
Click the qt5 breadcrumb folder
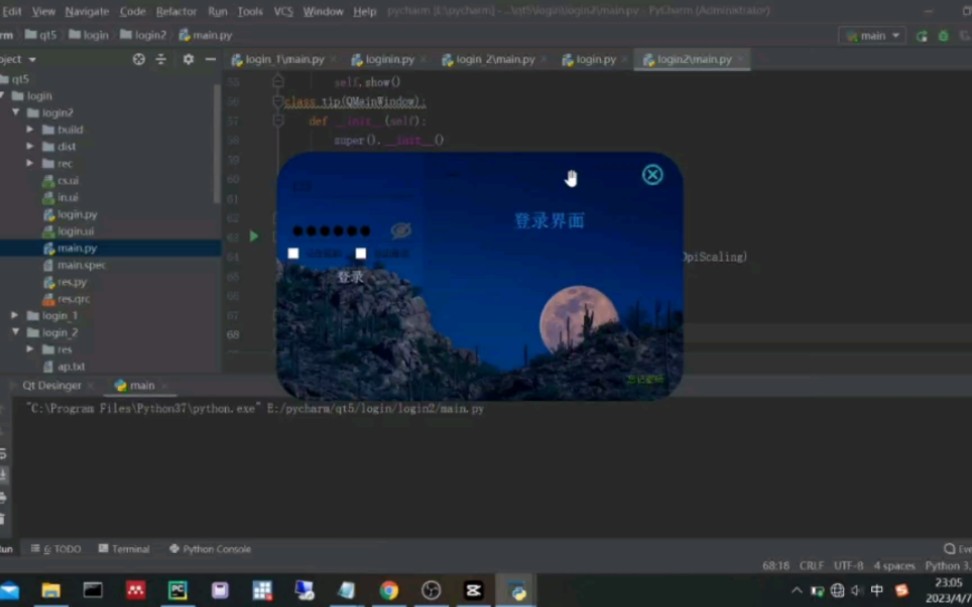tap(40, 35)
